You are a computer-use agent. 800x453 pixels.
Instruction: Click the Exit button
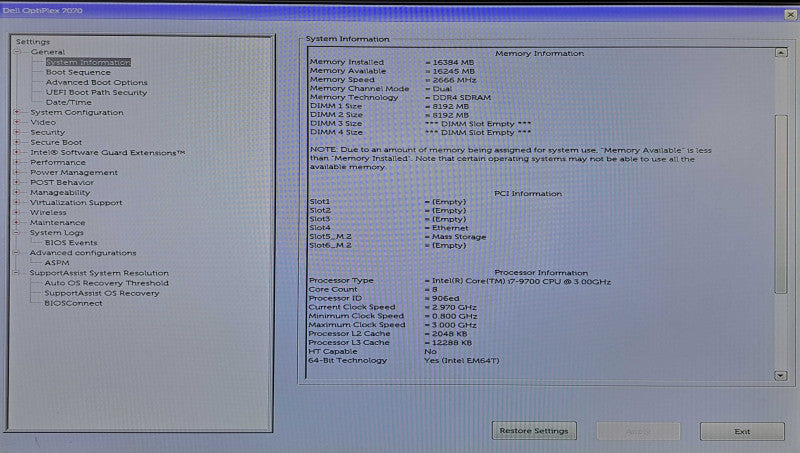click(742, 431)
